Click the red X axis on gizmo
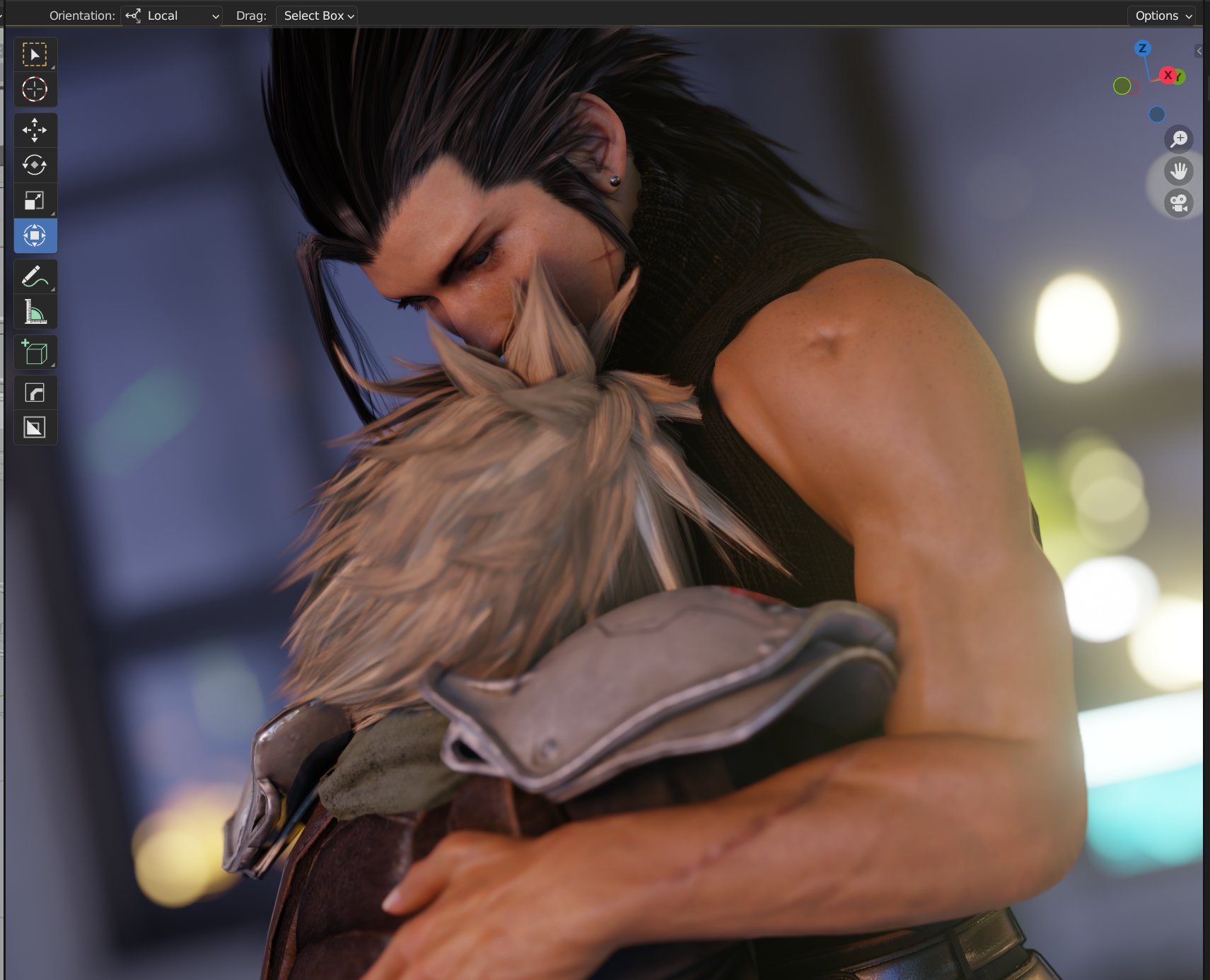The image size is (1210, 980). coord(1168,75)
